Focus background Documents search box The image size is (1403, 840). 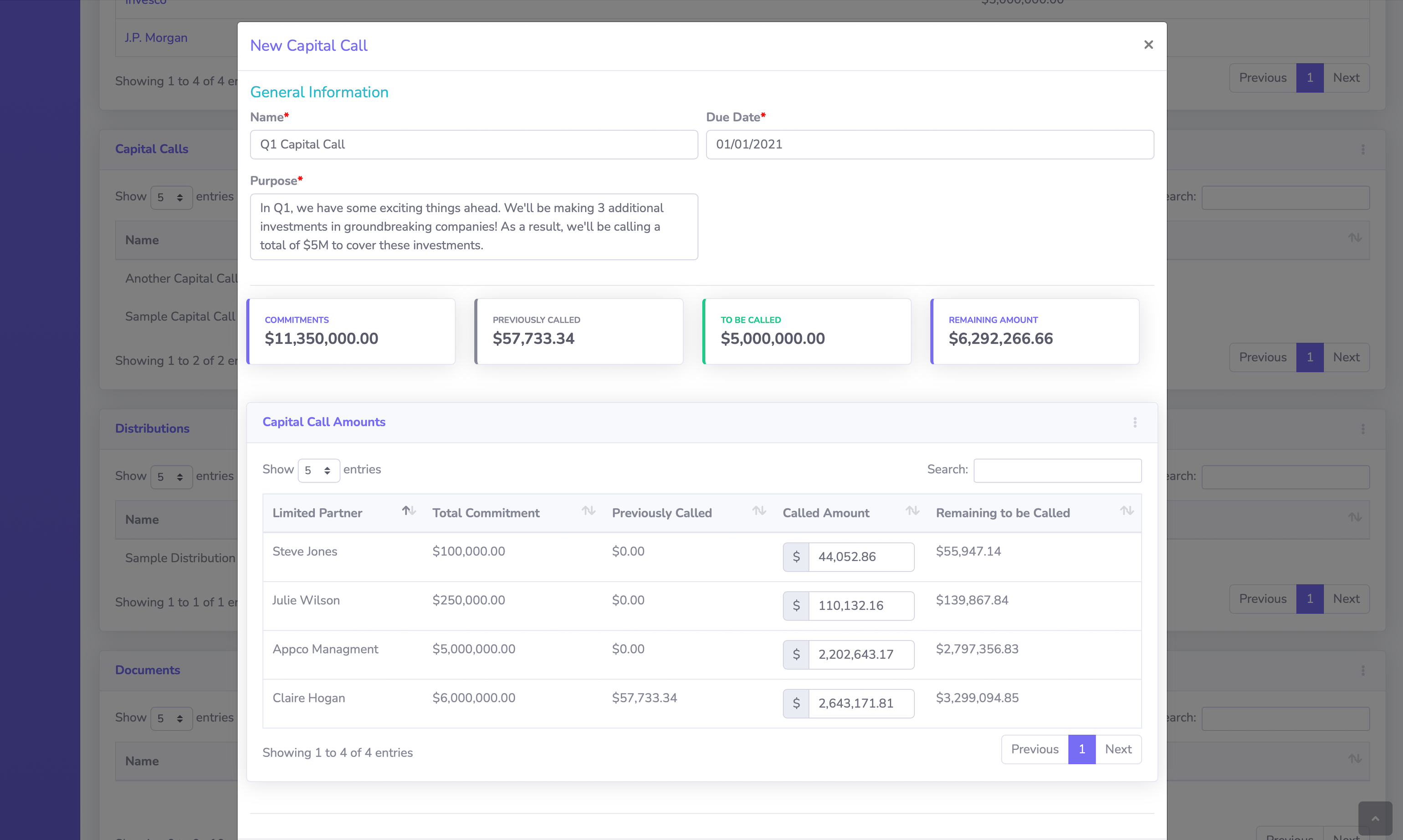(x=1285, y=718)
